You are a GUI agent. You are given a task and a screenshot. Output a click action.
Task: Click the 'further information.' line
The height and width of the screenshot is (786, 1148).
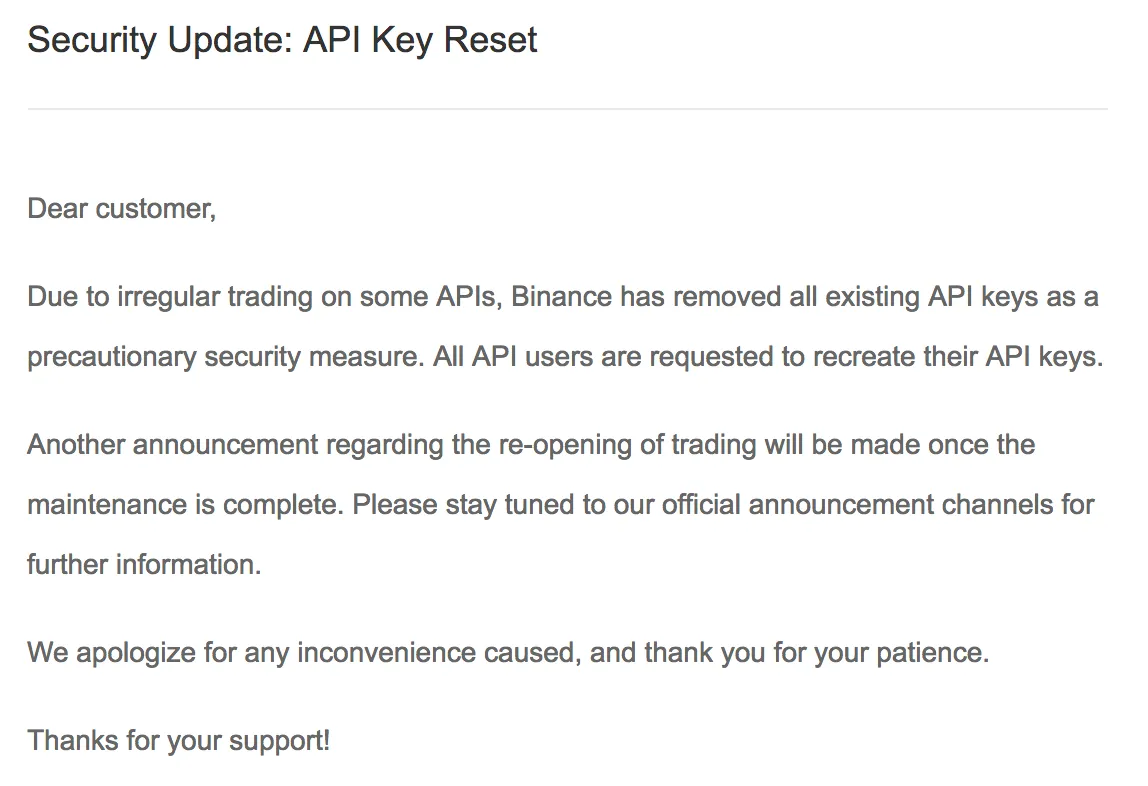coord(144,565)
